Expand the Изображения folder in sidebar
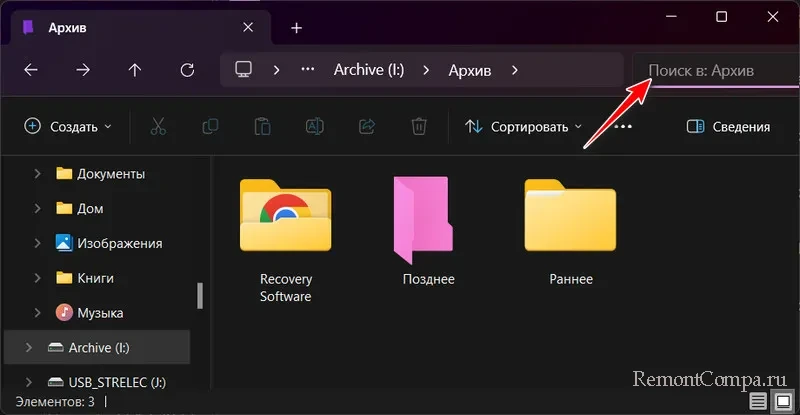800x415 pixels. pyautogui.click(x=38, y=243)
